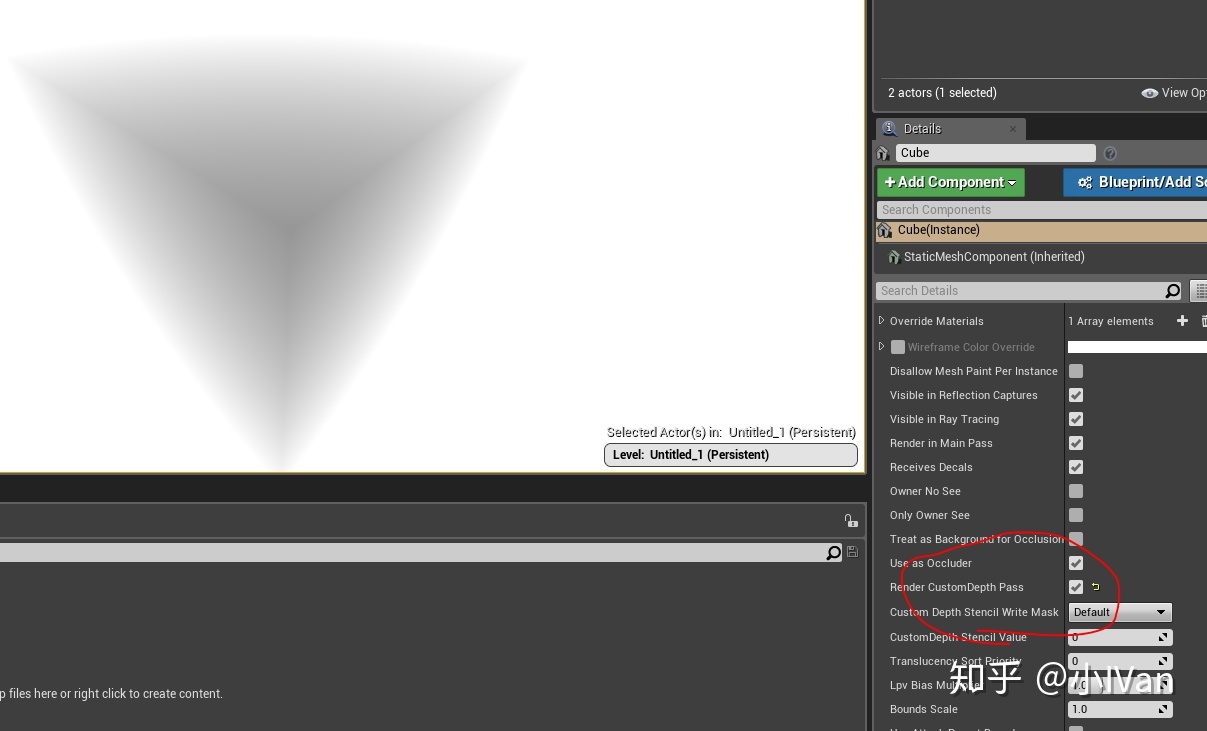
Task: Focus the Search Components field
Action: coord(1042,210)
